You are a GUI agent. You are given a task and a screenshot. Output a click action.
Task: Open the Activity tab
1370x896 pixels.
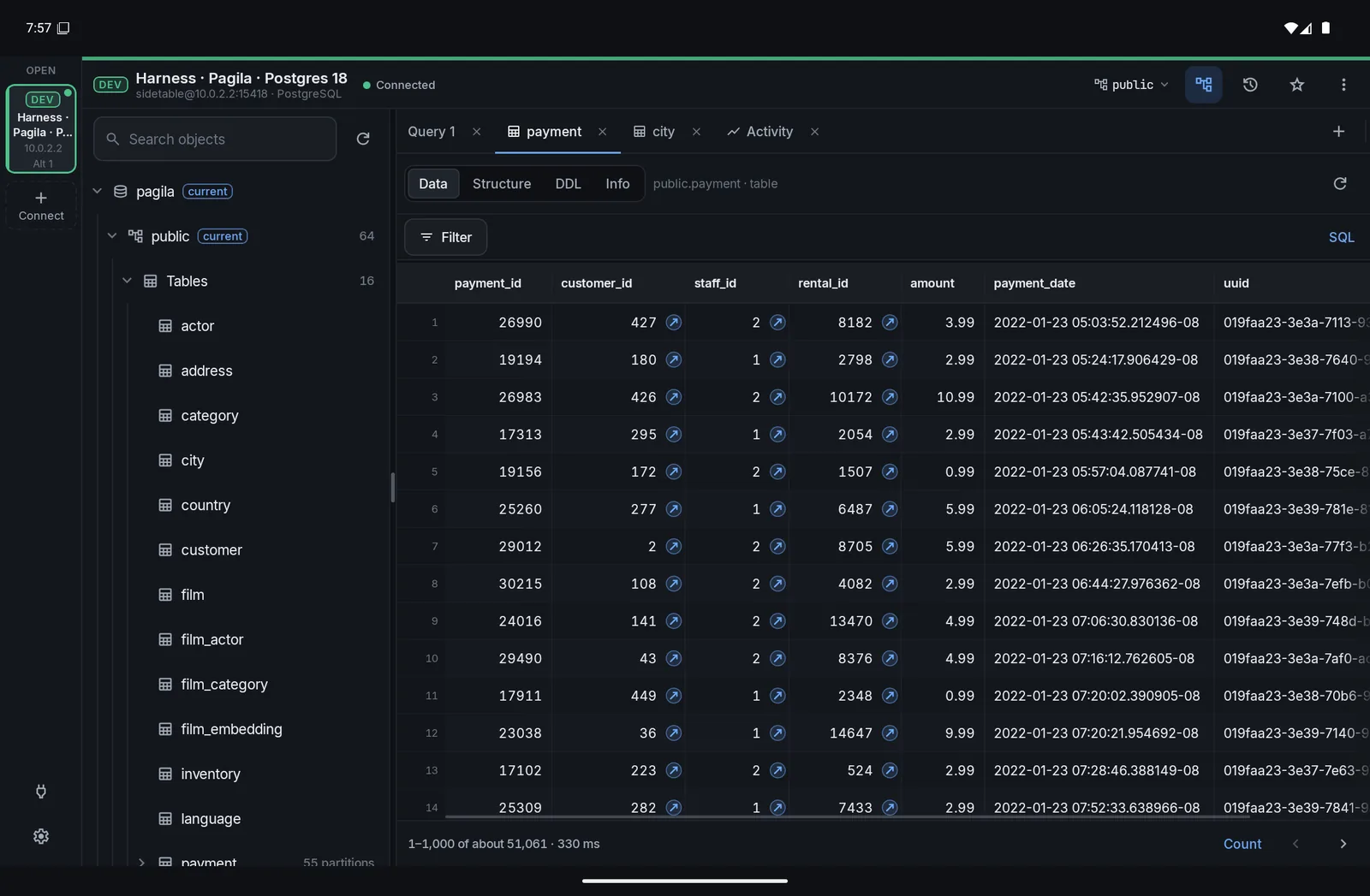[760, 132]
